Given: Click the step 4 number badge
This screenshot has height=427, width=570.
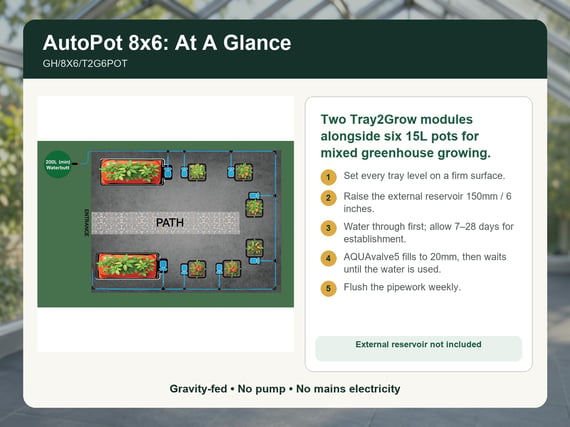Looking at the screenshot, I should coord(328,258).
